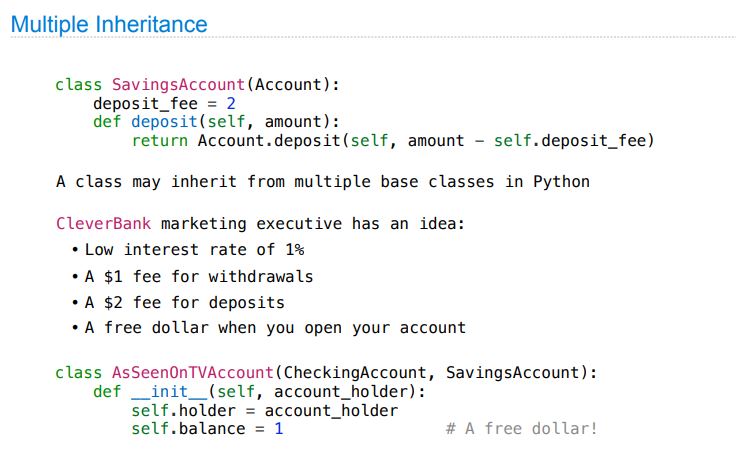Click self.deposit_fee at the line end

tap(570, 141)
